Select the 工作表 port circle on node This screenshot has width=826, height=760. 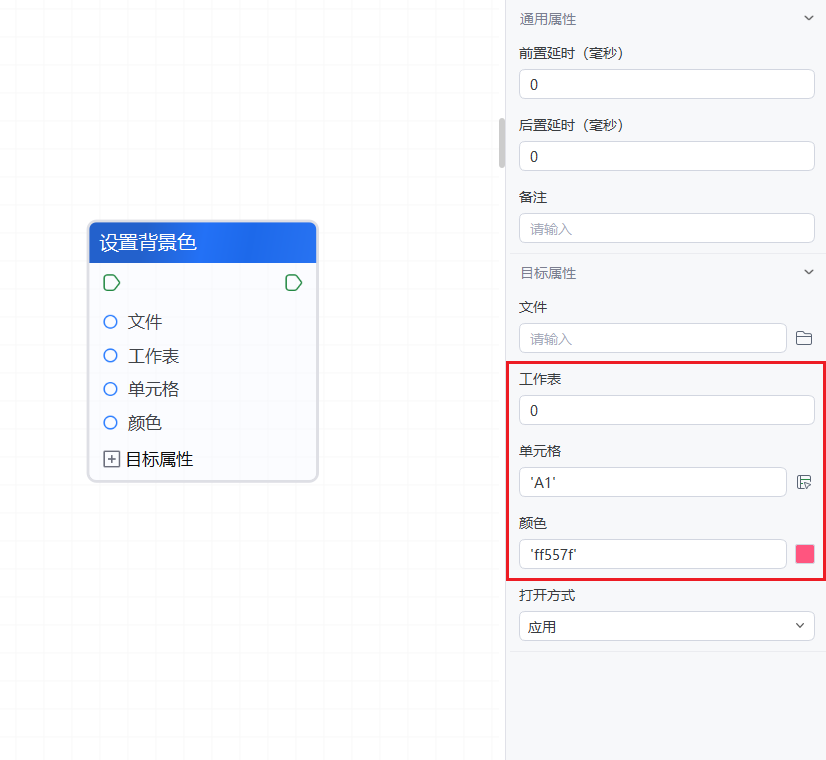pos(111,356)
